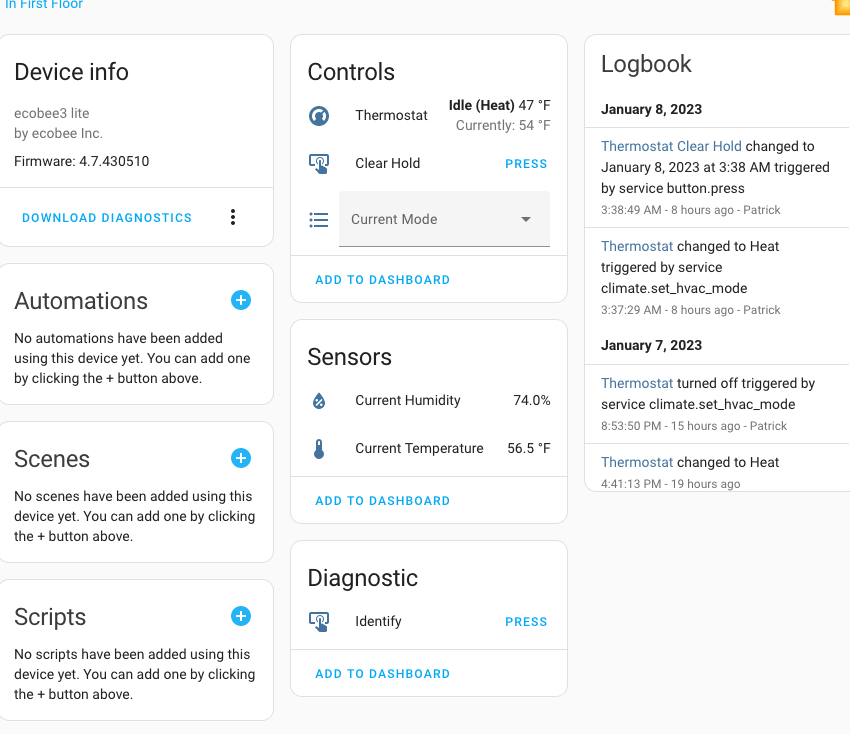The image size is (850, 734).
Task: Click the Identify touch icon under Diagnostic
Action: (319, 621)
